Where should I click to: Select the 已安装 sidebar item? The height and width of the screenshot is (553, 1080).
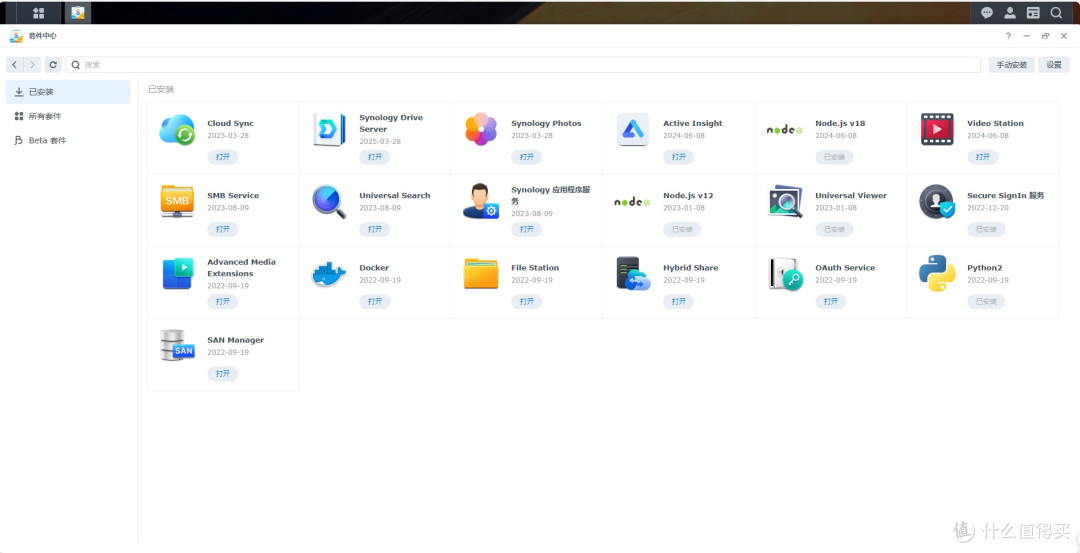pyautogui.click(x=68, y=92)
